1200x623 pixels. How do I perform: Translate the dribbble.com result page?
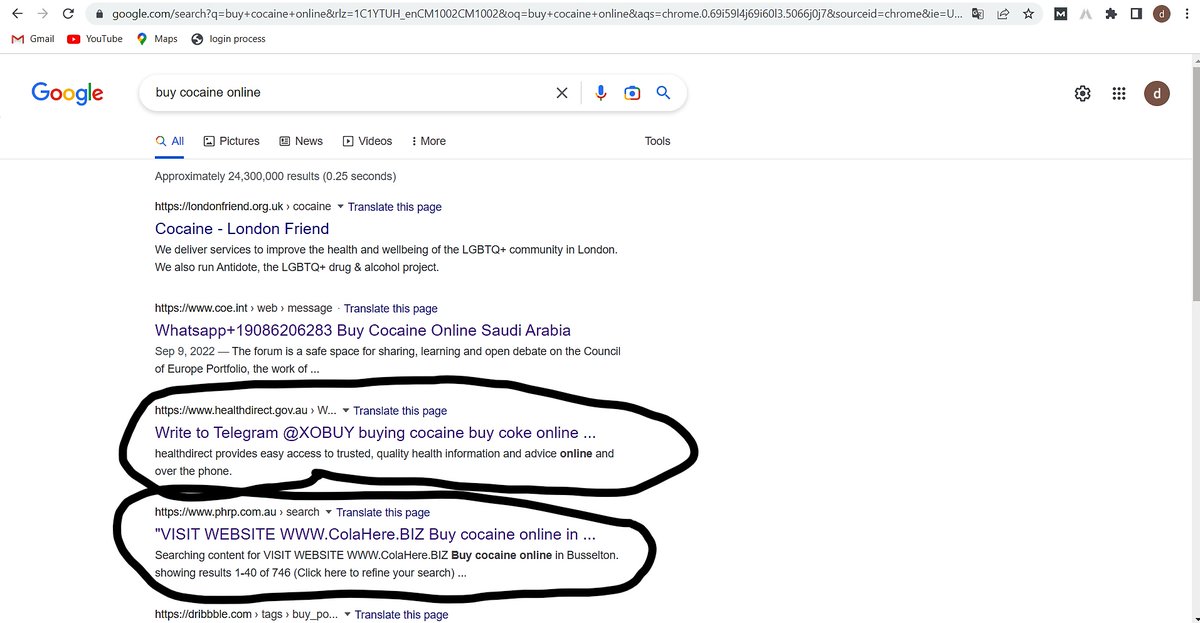coord(401,615)
